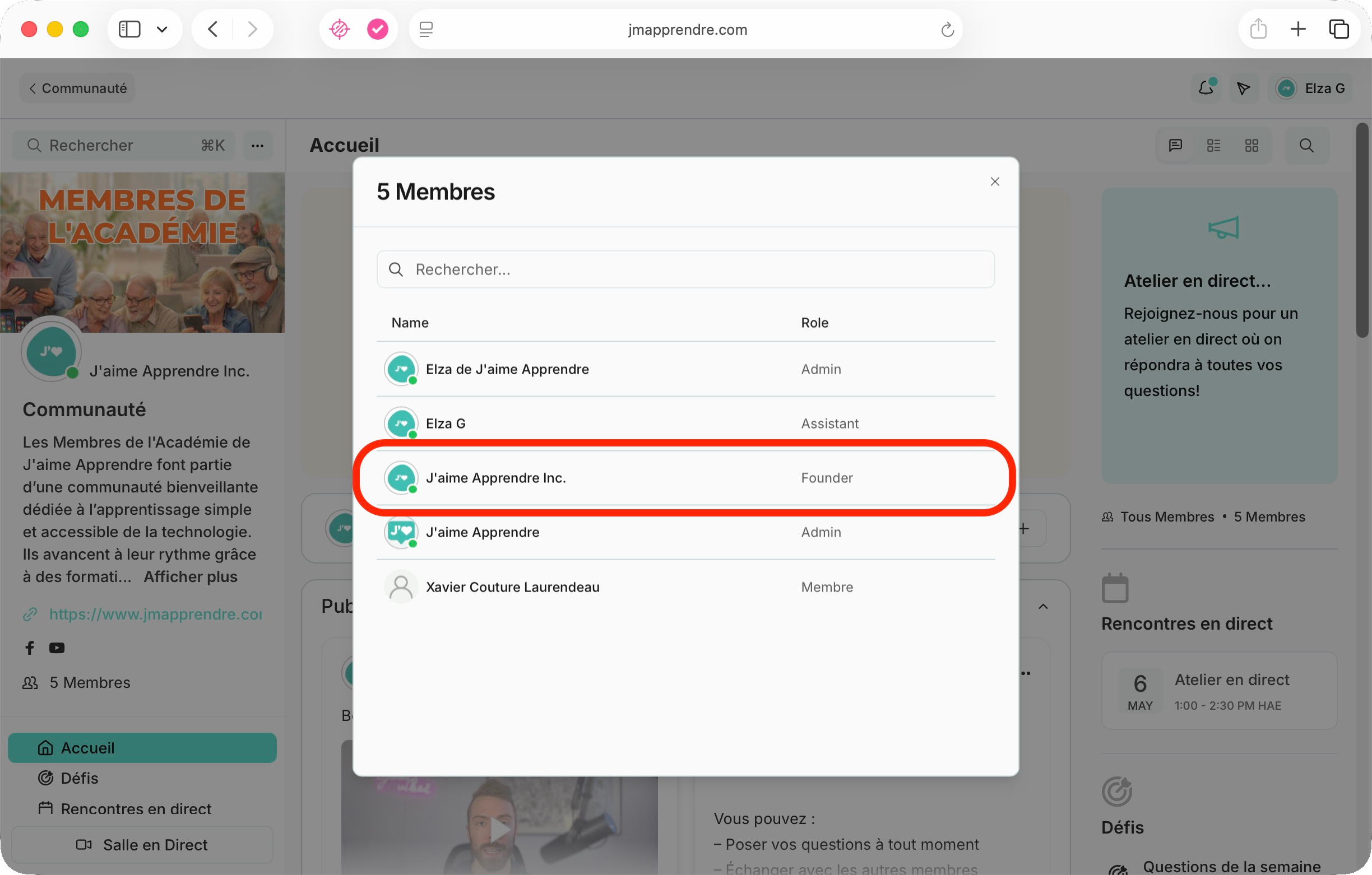
Task: Click the jmapprendre.com address bar
Action: (687, 29)
